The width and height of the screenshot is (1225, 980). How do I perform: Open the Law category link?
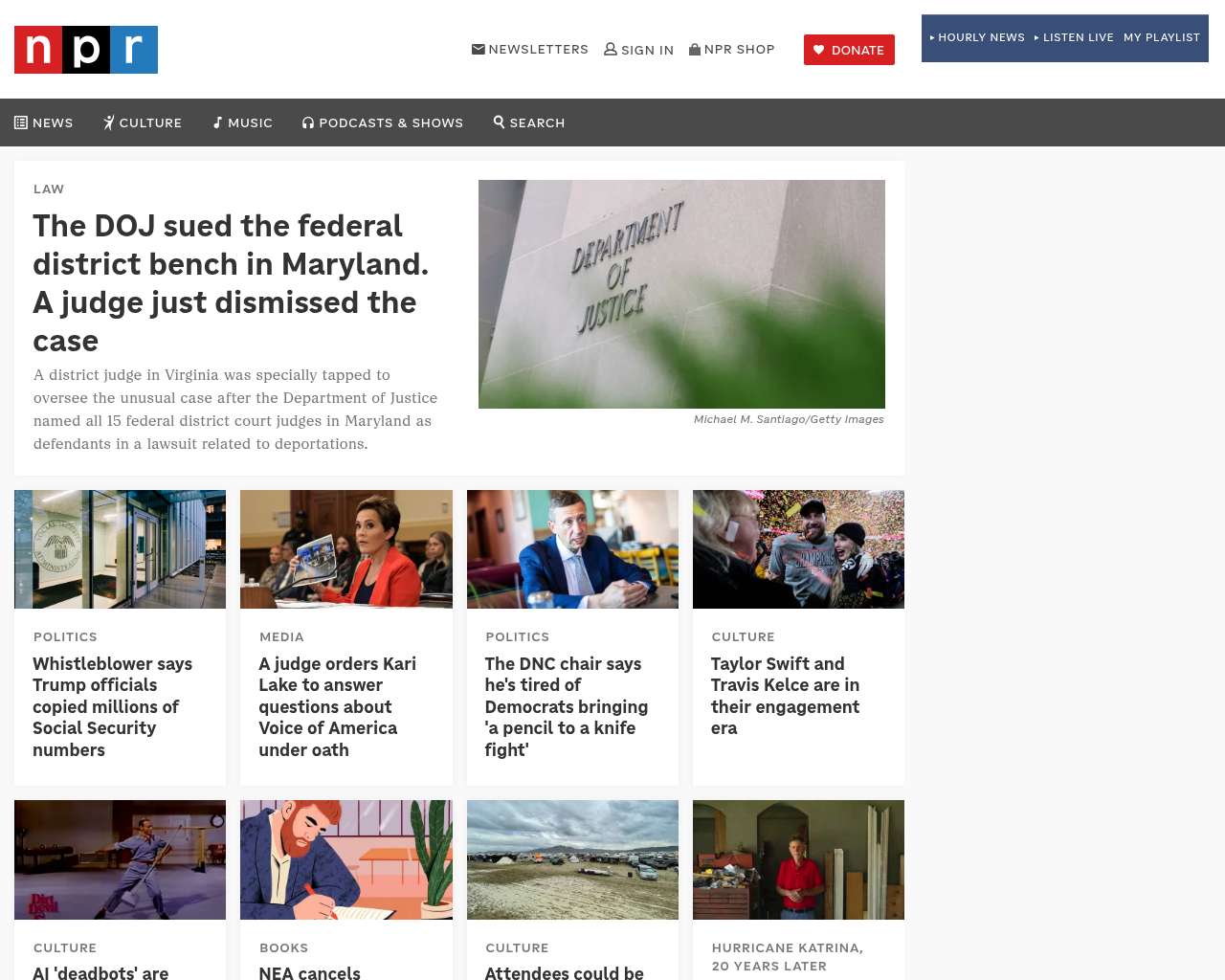[x=49, y=189]
